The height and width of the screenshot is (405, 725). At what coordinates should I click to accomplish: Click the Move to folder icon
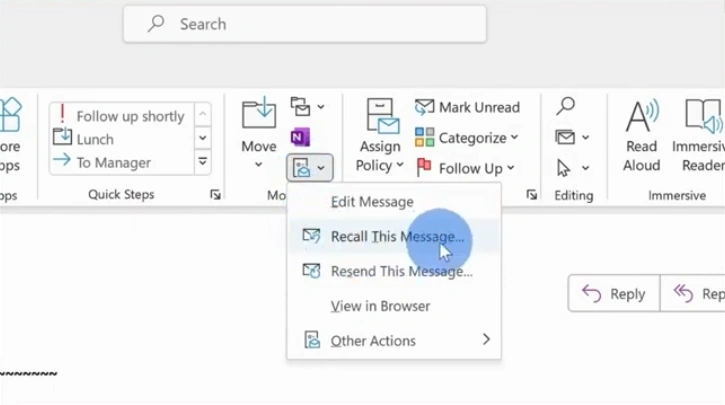259,115
